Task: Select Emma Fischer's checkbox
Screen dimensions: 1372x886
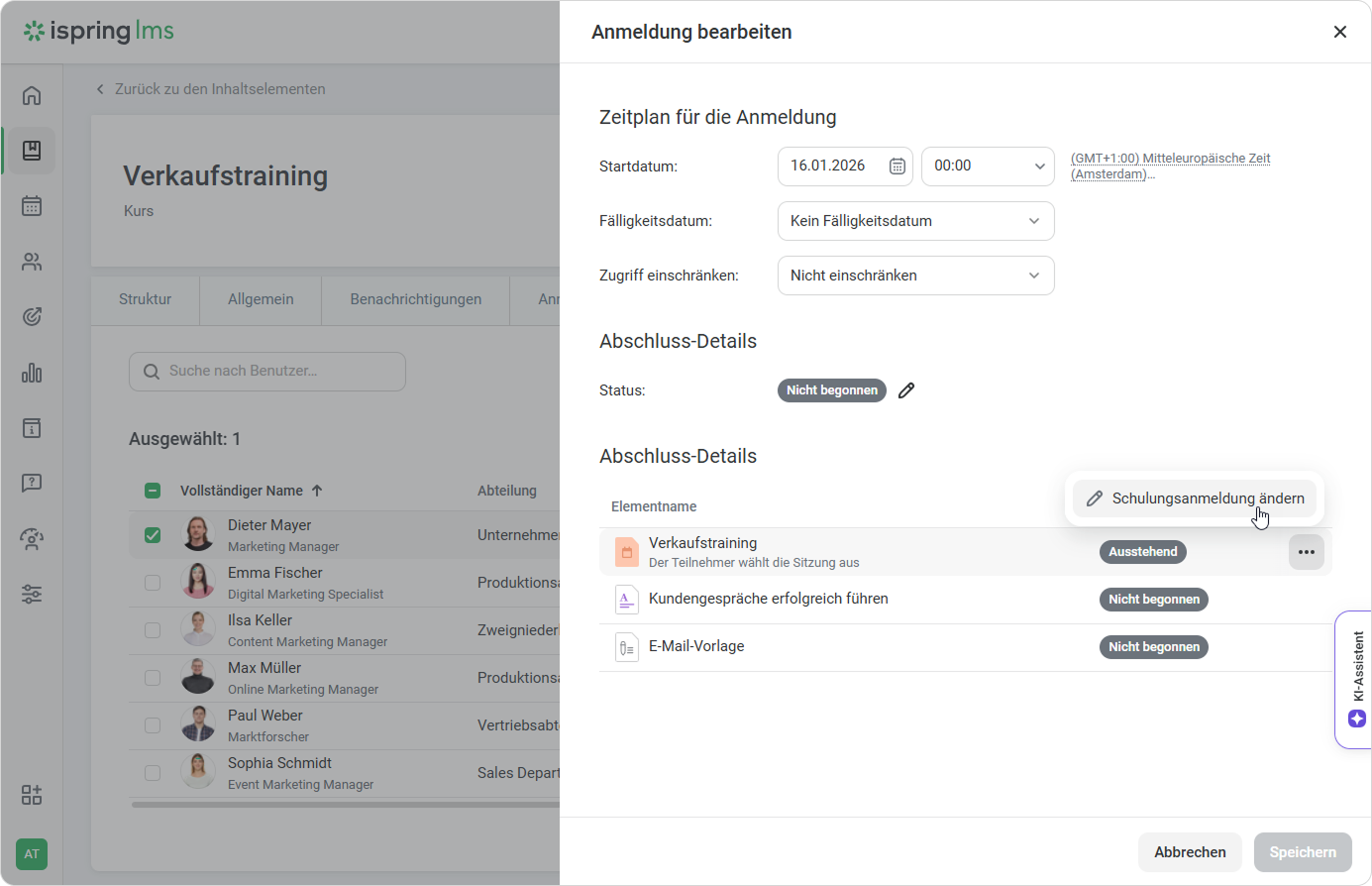Action: 153,583
